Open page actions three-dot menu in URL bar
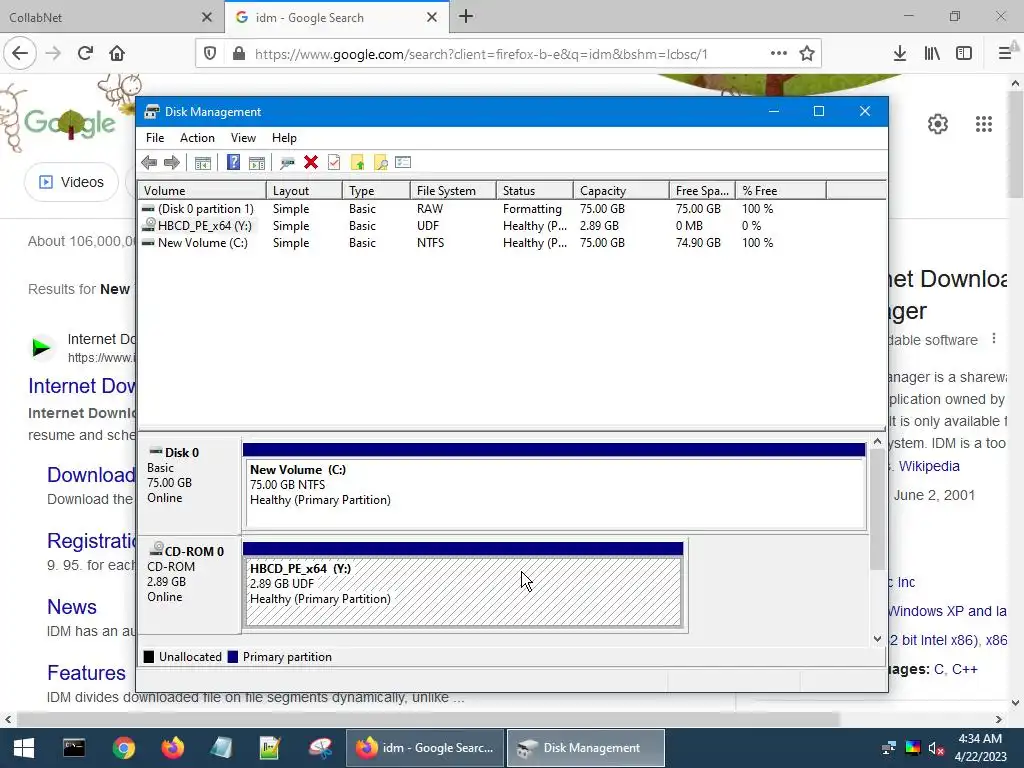This screenshot has width=1024, height=768. click(778, 54)
